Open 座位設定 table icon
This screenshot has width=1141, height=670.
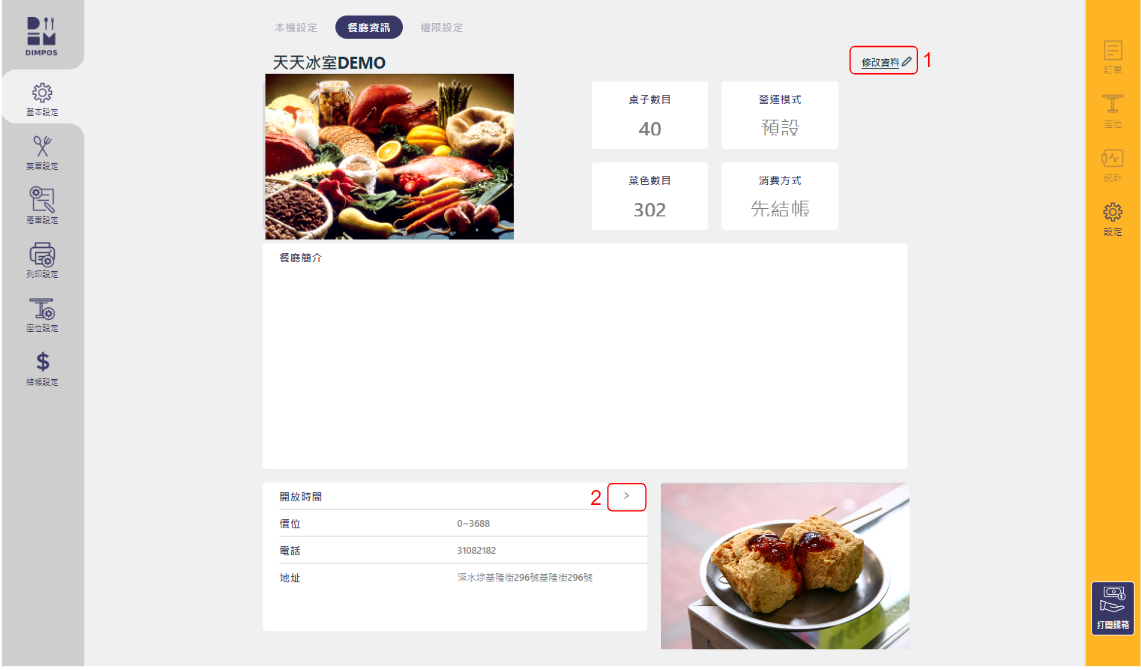(x=42, y=314)
